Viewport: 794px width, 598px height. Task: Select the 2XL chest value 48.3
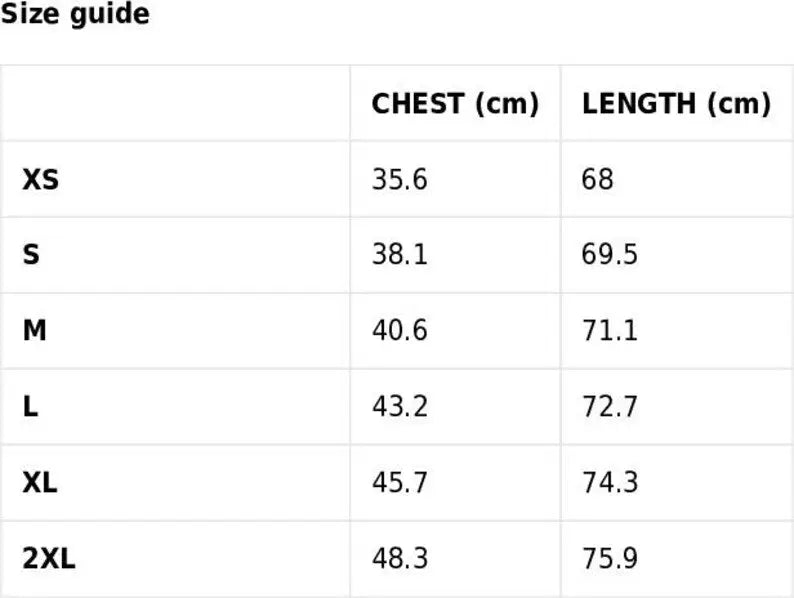[x=400, y=559]
